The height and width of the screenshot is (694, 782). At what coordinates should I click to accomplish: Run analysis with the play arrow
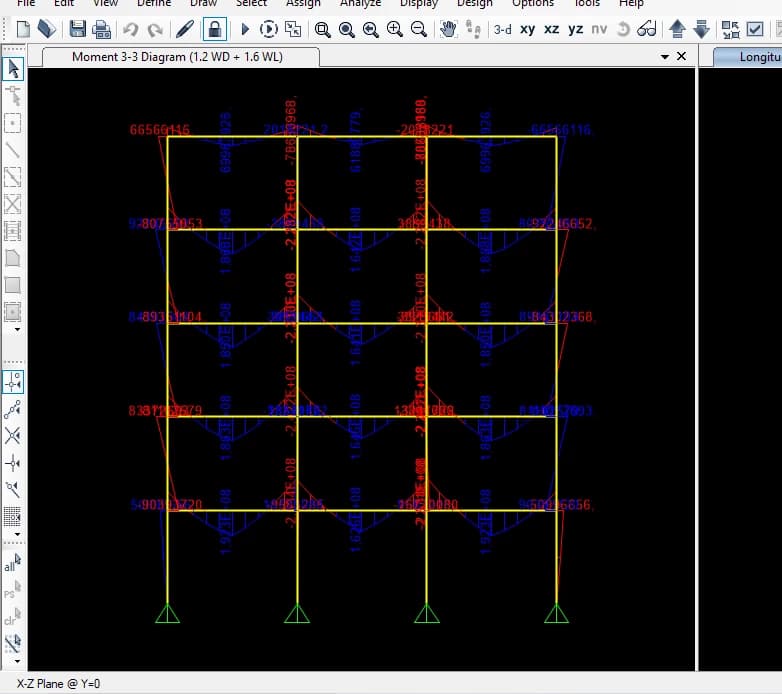(244, 29)
